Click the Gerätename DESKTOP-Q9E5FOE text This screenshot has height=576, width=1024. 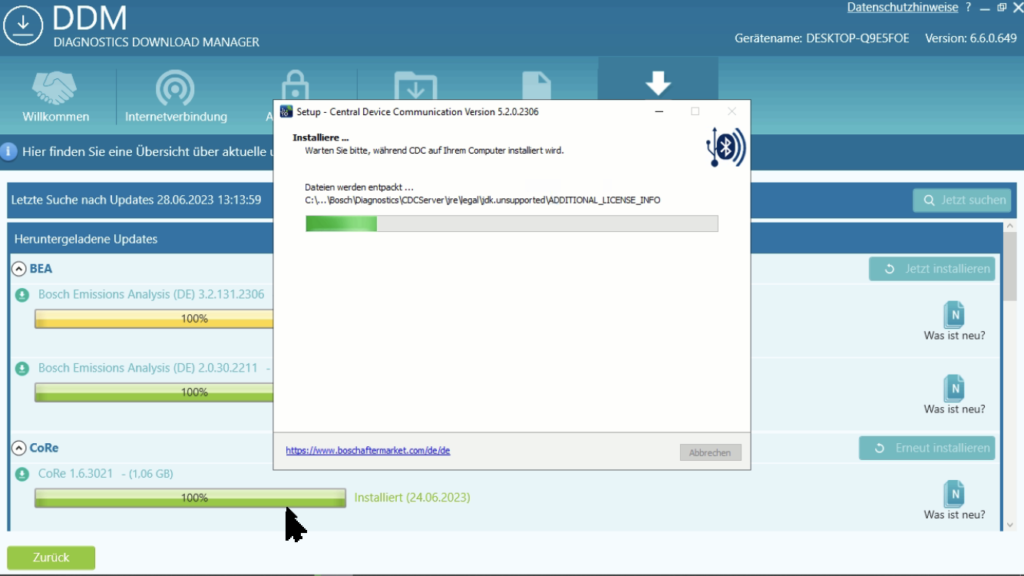(822, 39)
